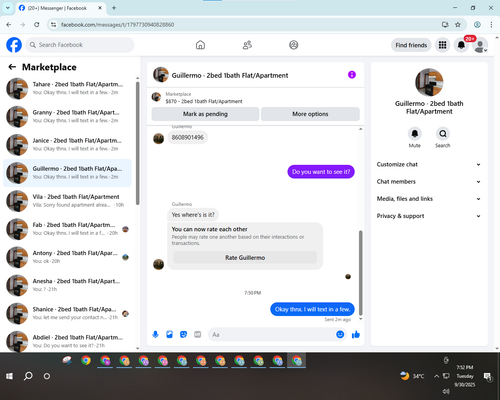The image size is (500, 400).
Task: Expand Media, files and links section
Action: [429, 199]
